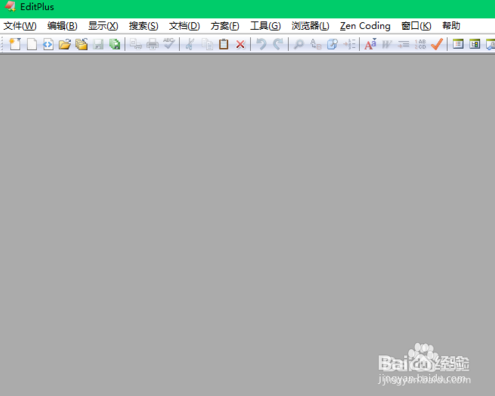Viewport: 495px width, 396px height.
Task: Click the Cut scissors icon
Action: (190, 44)
